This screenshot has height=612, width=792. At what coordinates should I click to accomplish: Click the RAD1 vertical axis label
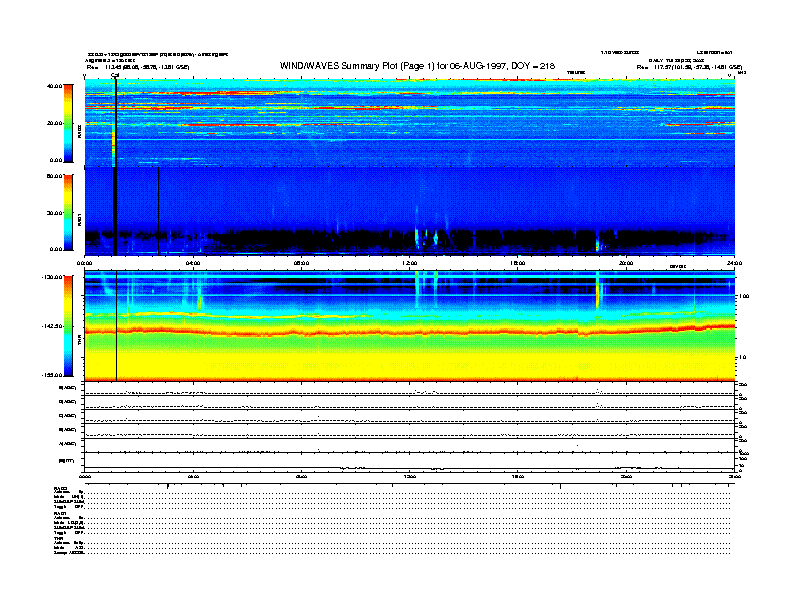[x=79, y=219]
